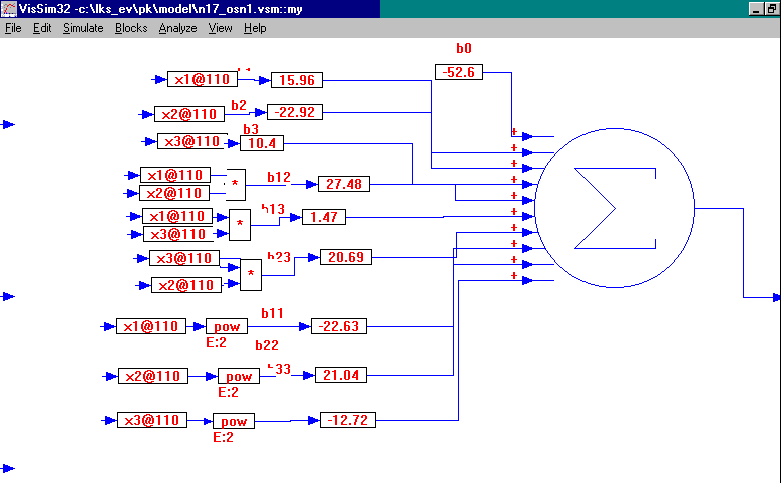Click the x3@110 block feeding 10.4
This screenshot has height=483, width=781.
(192, 141)
